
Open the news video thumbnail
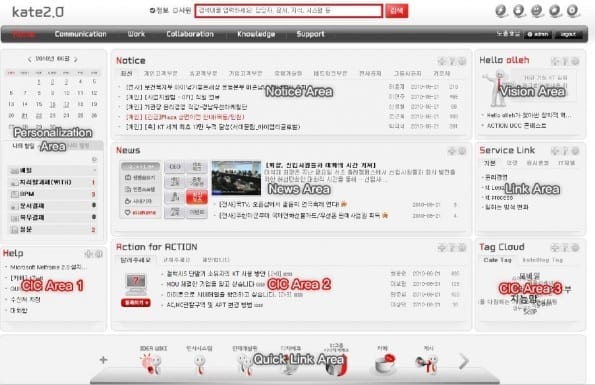tap(236, 178)
